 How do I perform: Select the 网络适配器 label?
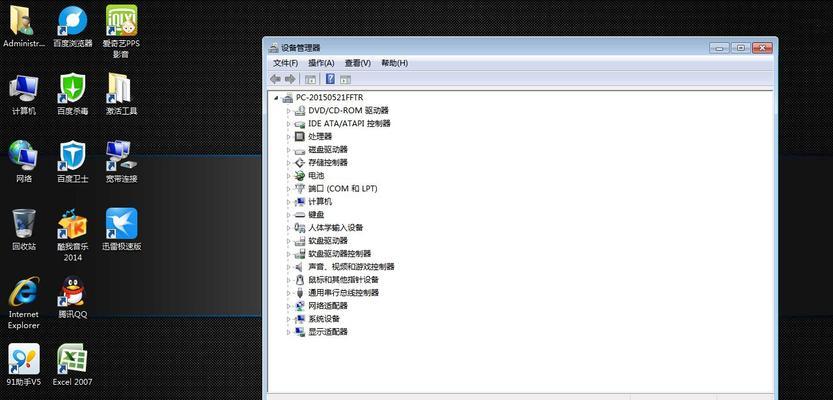click(328, 306)
